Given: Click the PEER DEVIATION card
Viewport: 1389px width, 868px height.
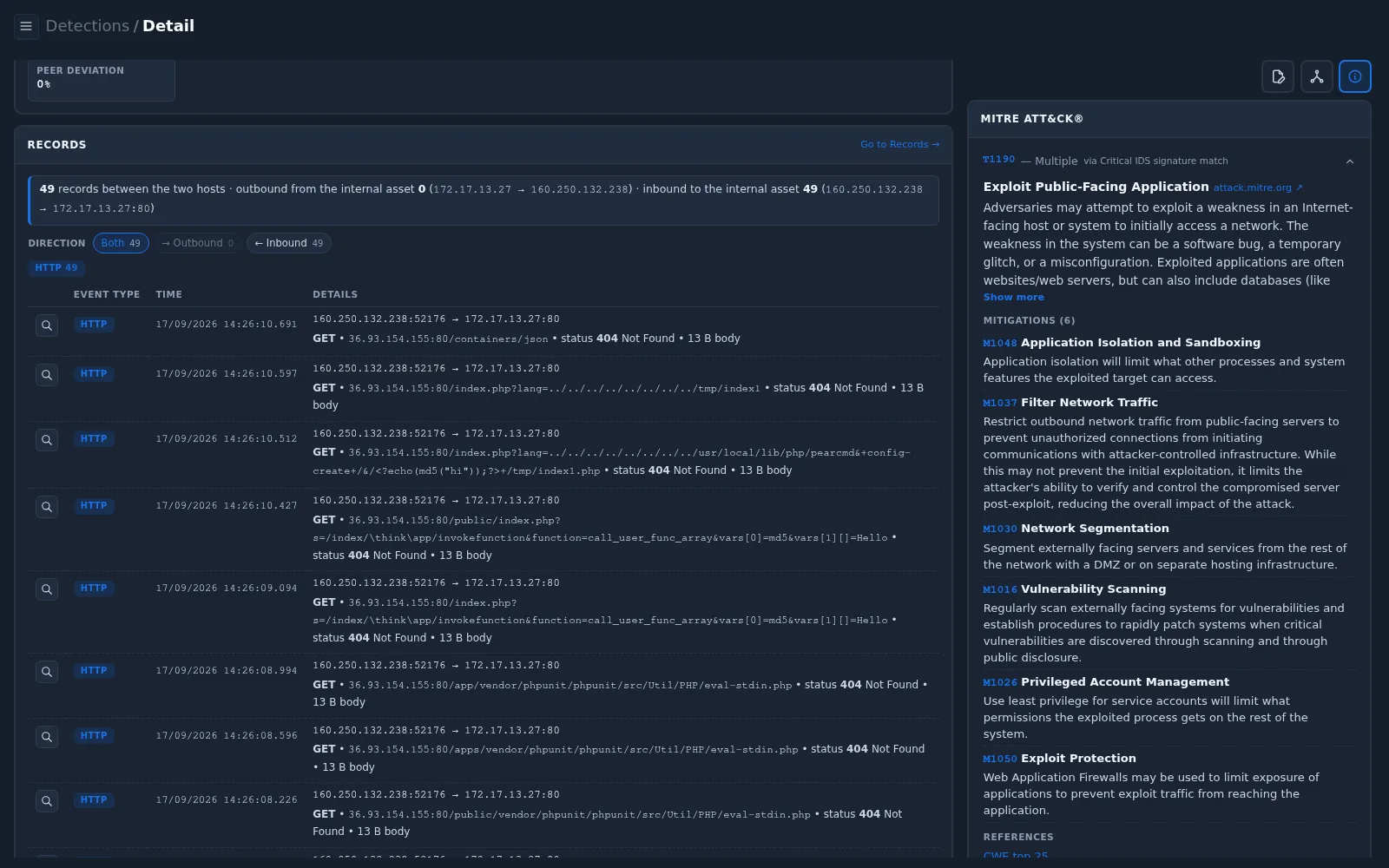Looking at the screenshot, I should point(102,80).
